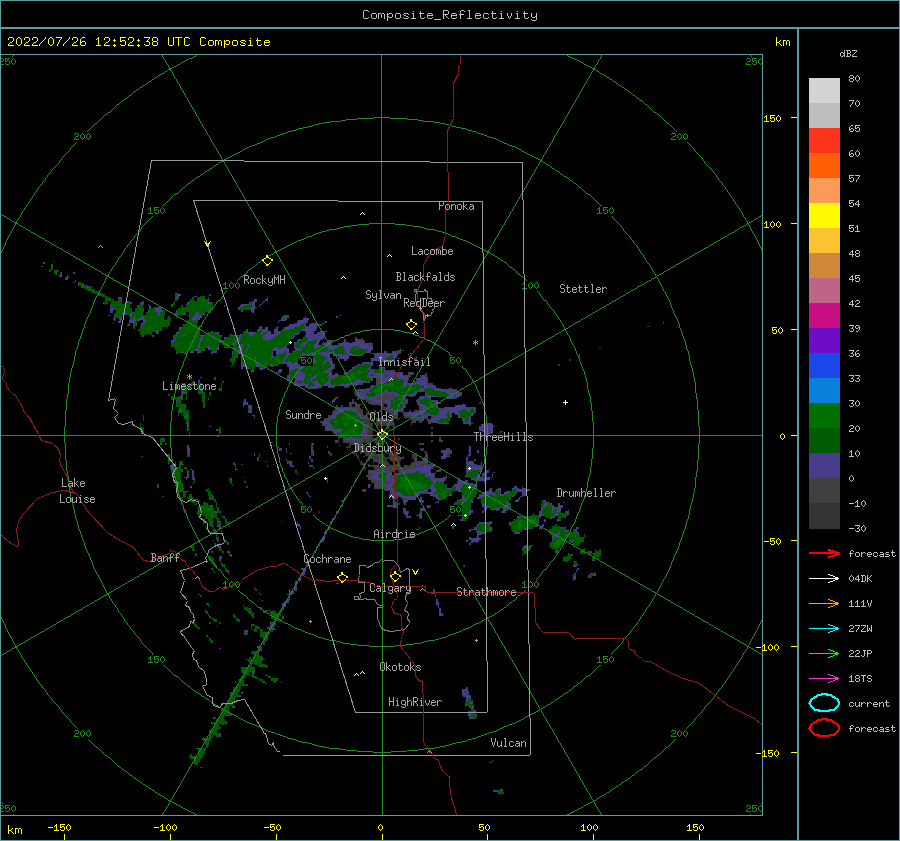Click the Drumheller city label

586,493
